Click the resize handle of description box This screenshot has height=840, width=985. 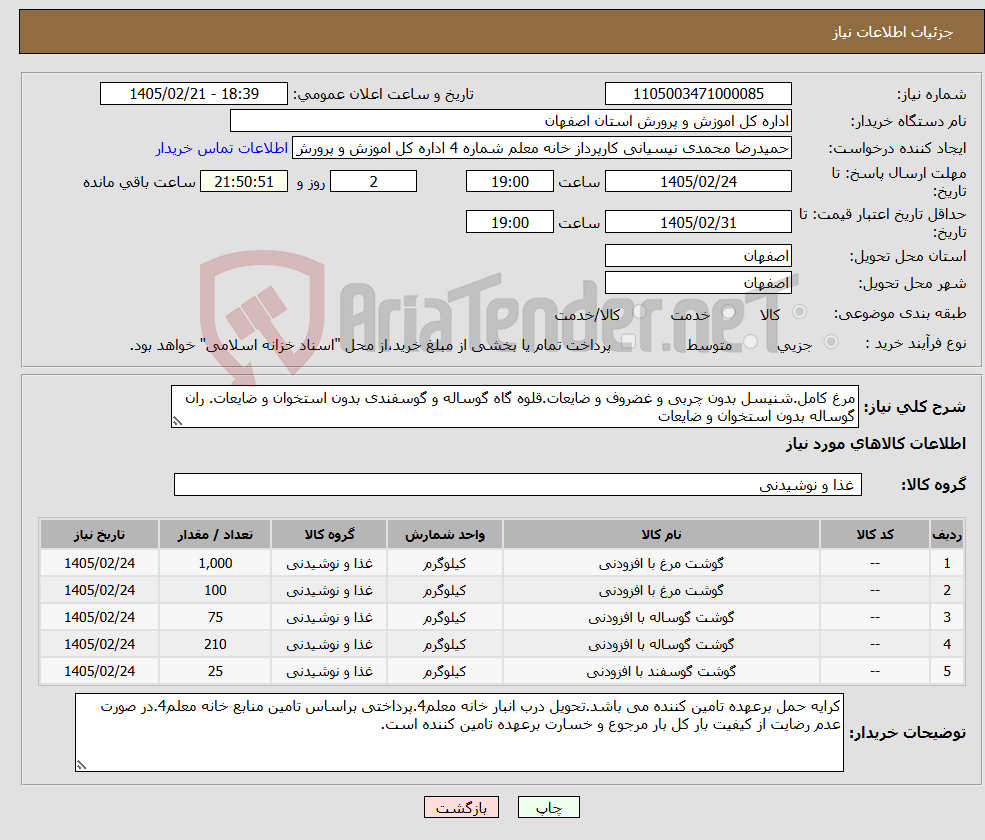coord(177,421)
